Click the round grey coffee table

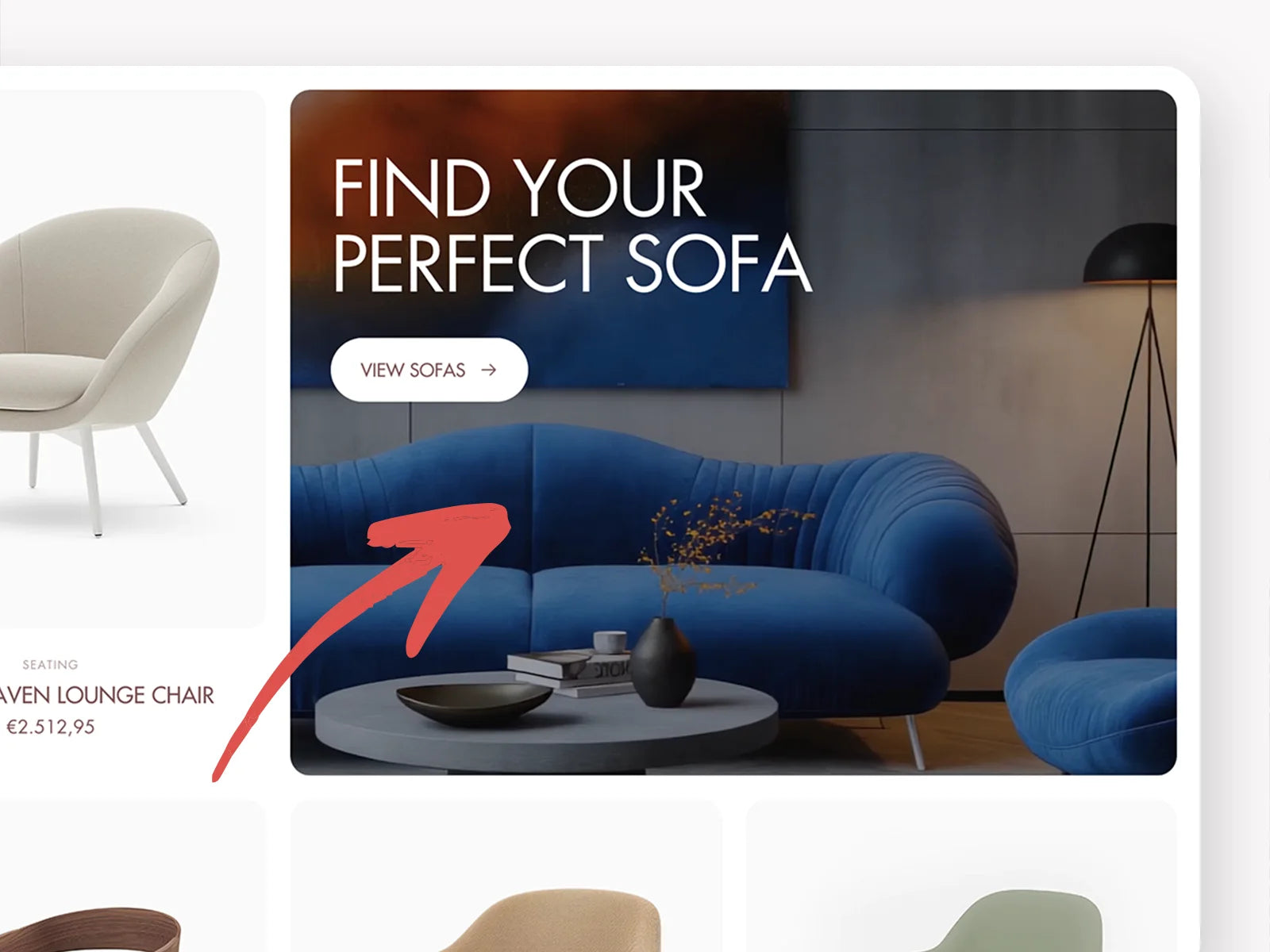[546, 723]
